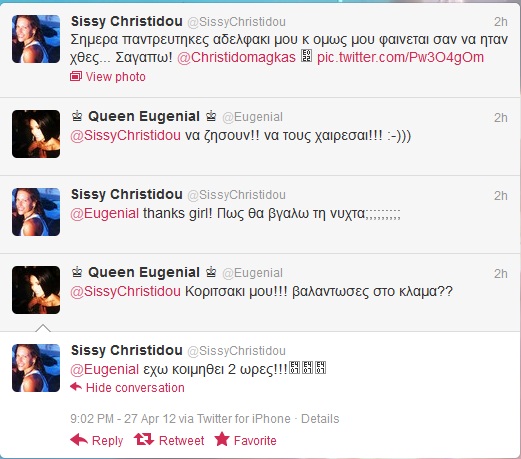Open Queen Eugenial avatar in second tweet

point(36,134)
